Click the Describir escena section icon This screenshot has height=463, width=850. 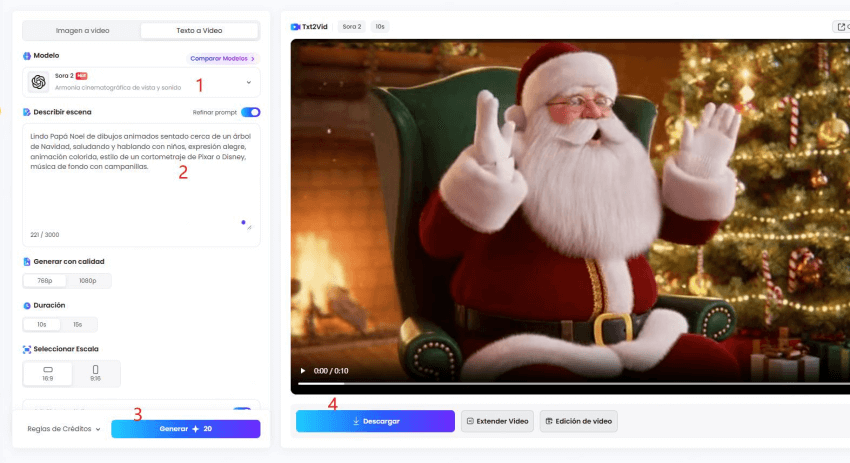(x=27, y=112)
